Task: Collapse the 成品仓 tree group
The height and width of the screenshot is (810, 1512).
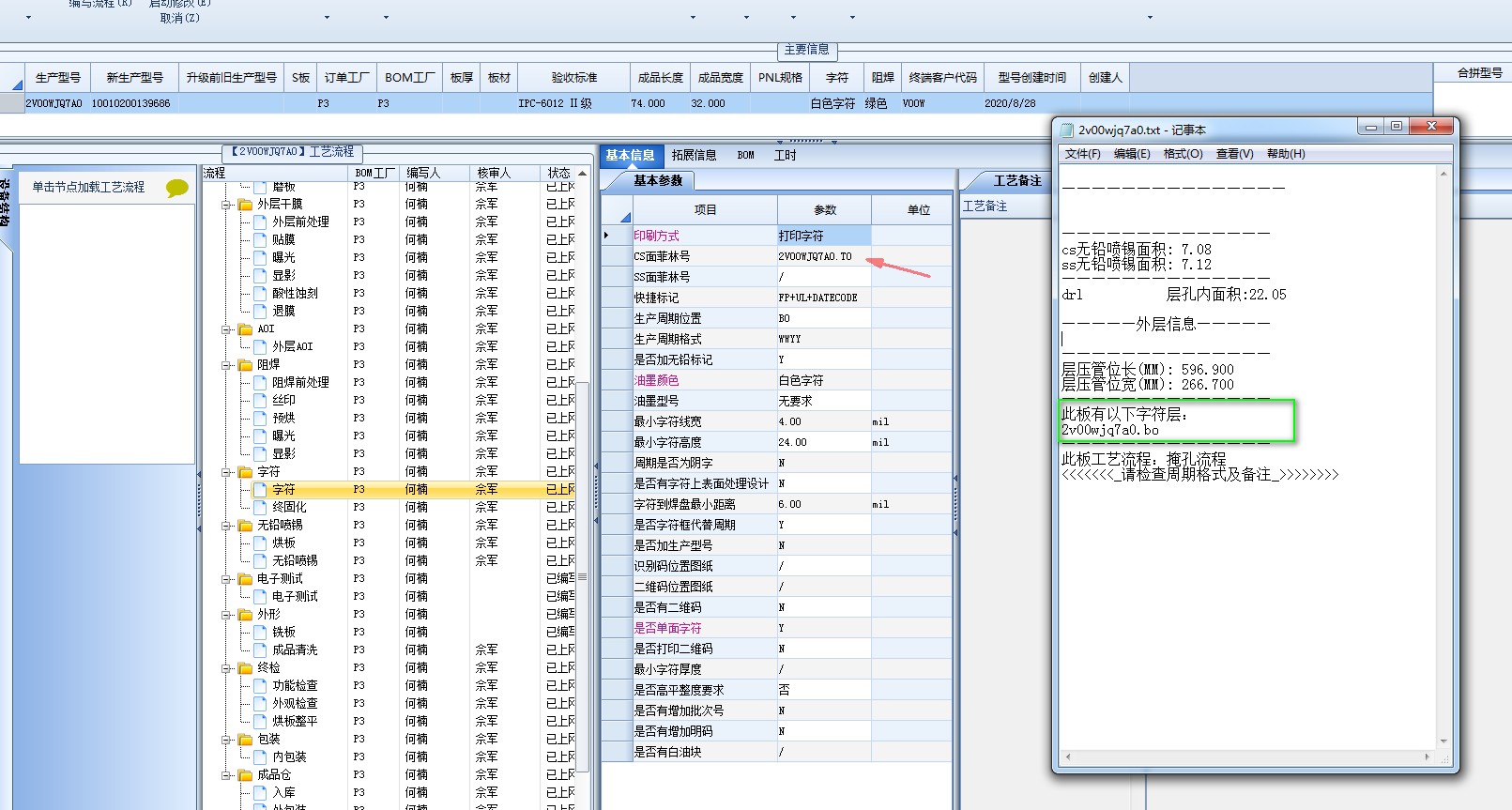Action: tap(226, 774)
